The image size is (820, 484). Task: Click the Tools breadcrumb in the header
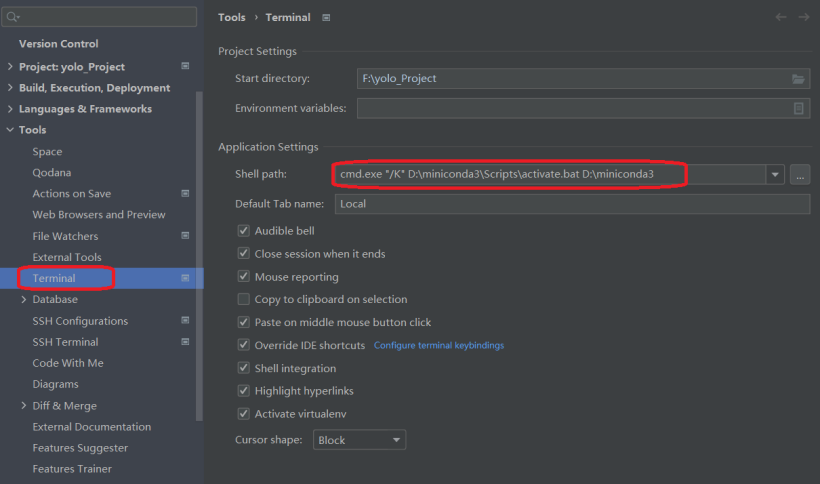coord(231,17)
